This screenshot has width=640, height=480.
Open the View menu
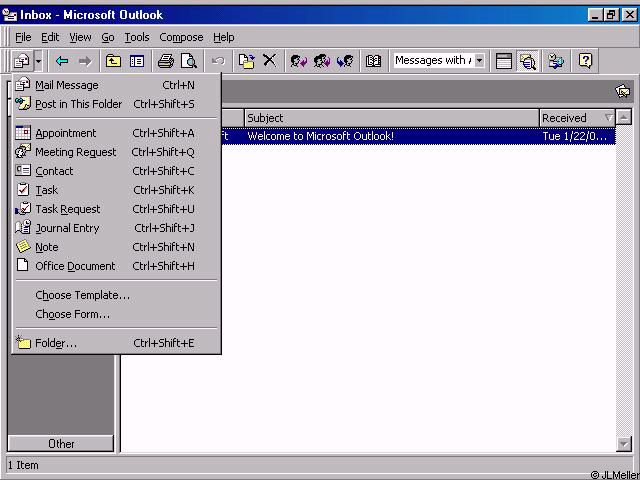(80, 37)
